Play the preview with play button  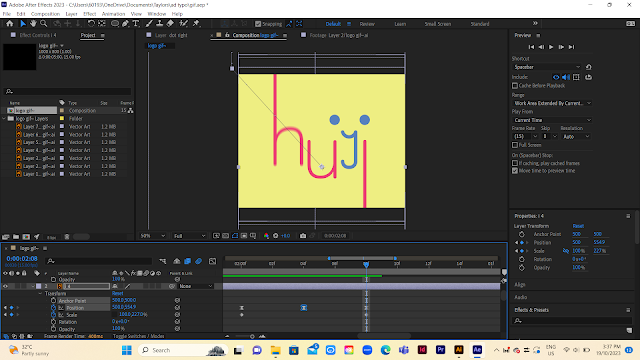coord(551,47)
